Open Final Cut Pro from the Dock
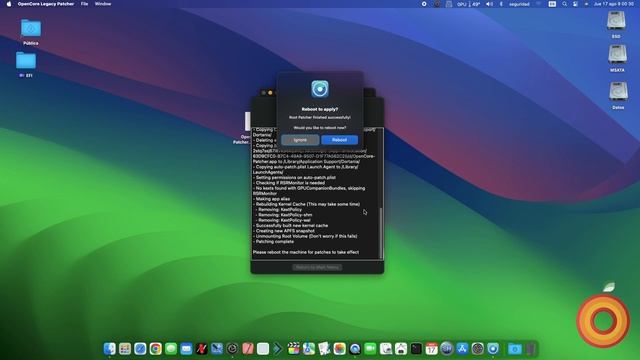The height and width of the screenshot is (360, 640). [293, 349]
